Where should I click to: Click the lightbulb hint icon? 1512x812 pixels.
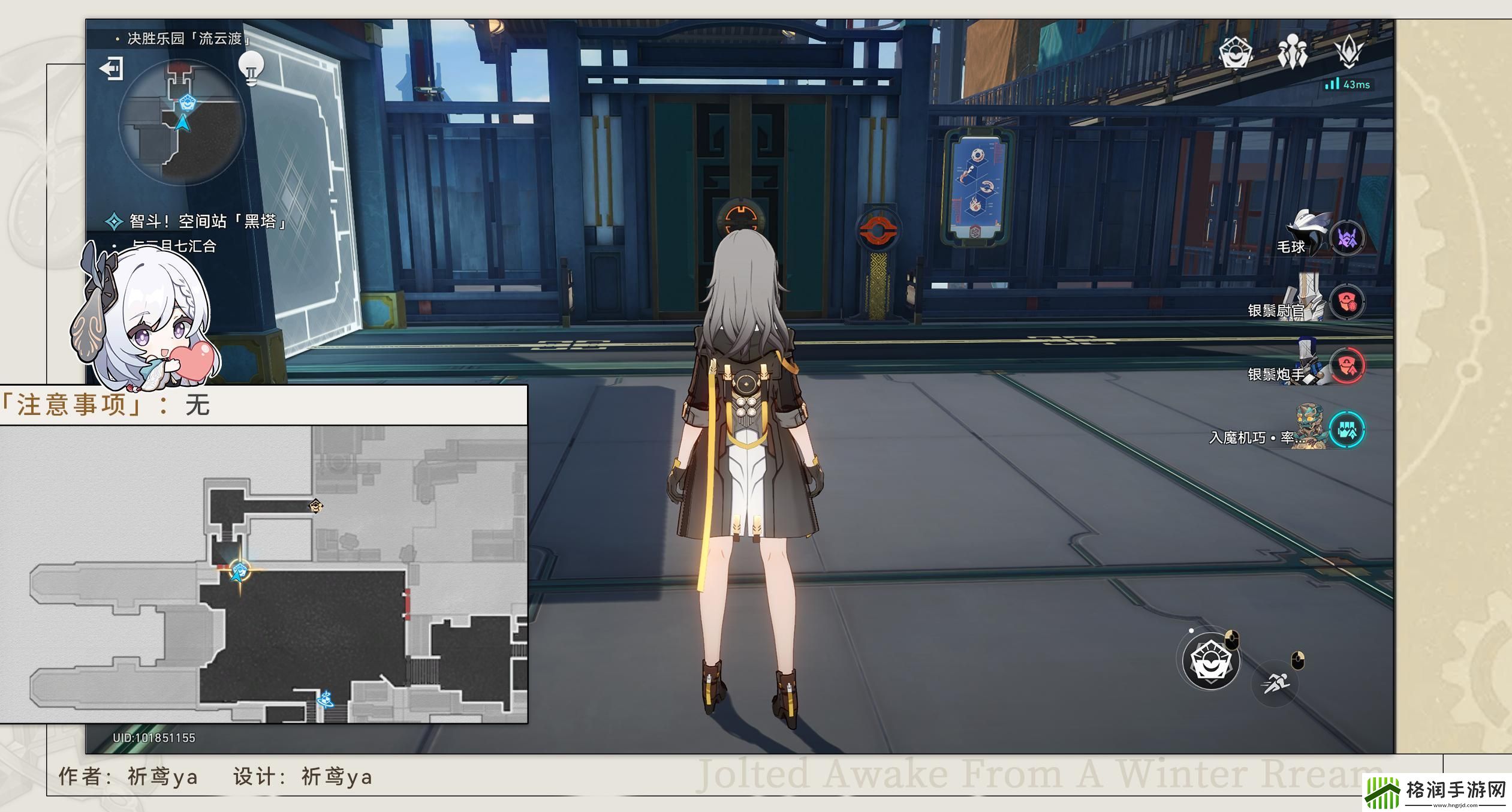(251, 68)
